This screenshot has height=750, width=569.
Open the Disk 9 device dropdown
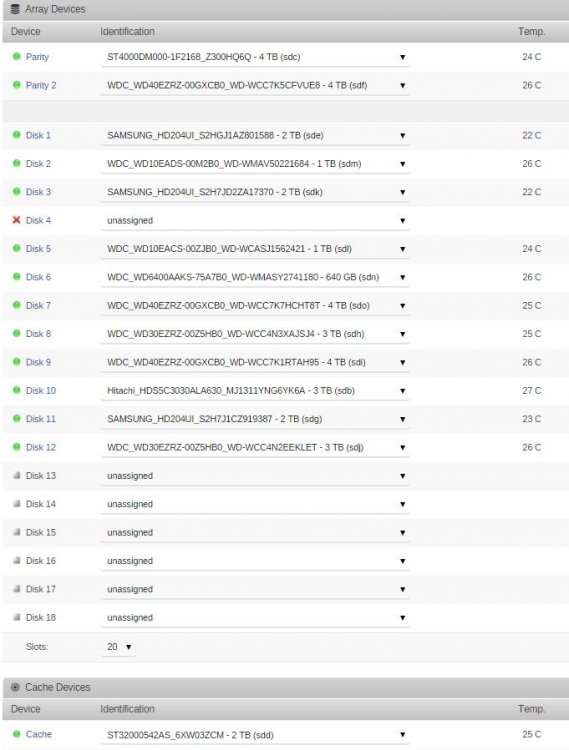255,362
